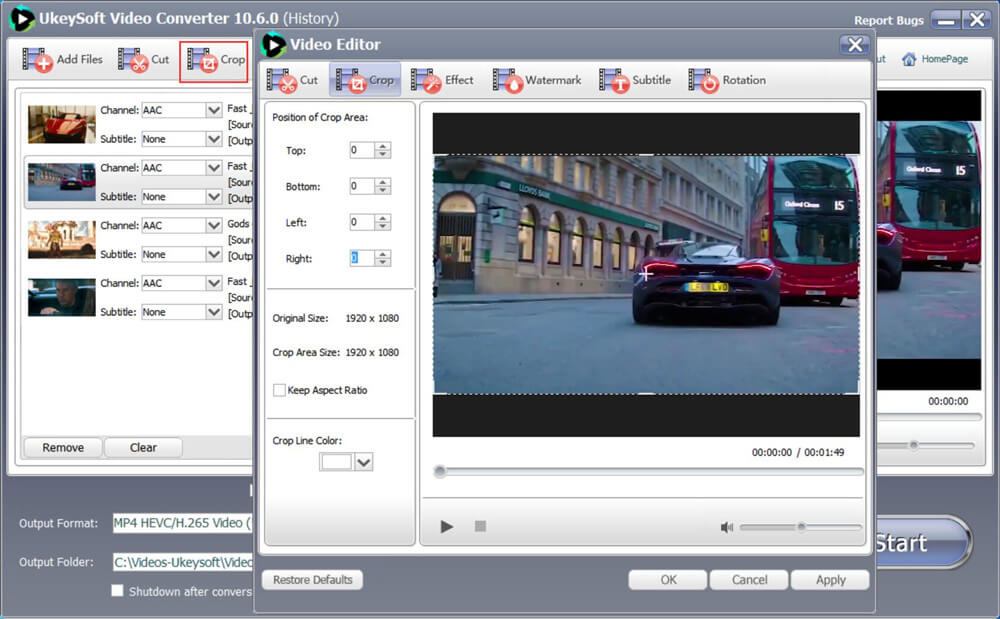
Task: Click the editor volume slider handle
Action: 801,527
